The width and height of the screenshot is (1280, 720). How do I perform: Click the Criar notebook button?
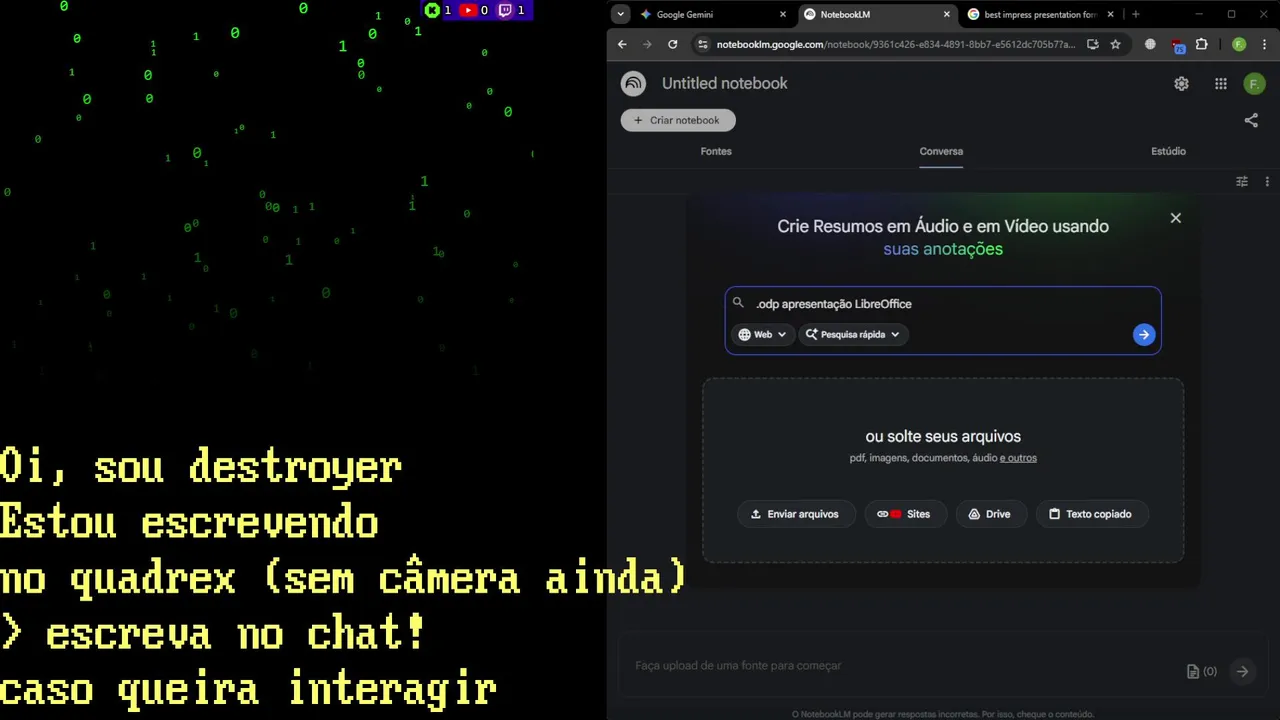click(678, 120)
